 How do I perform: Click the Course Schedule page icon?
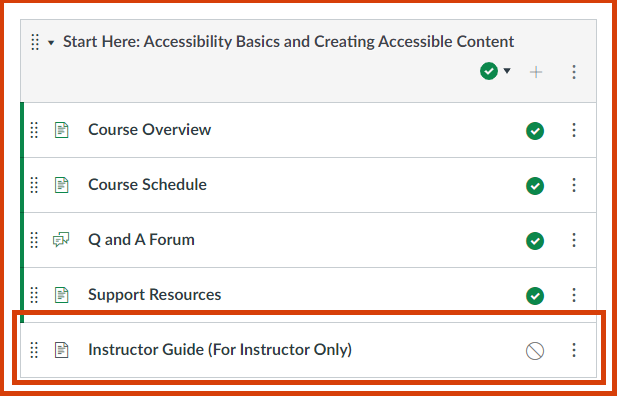tap(61, 185)
